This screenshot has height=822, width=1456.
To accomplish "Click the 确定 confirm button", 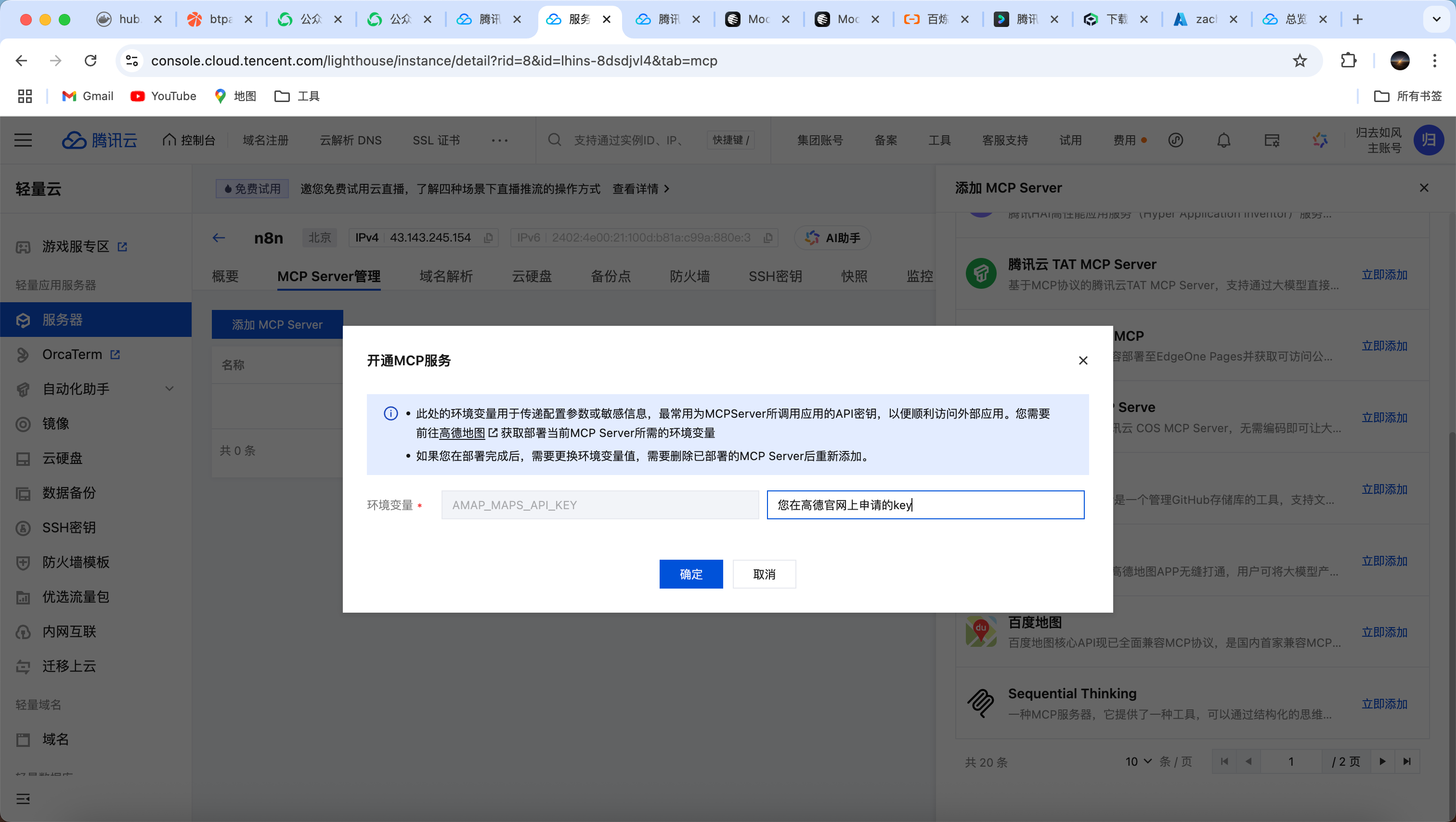I will pos(691,574).
